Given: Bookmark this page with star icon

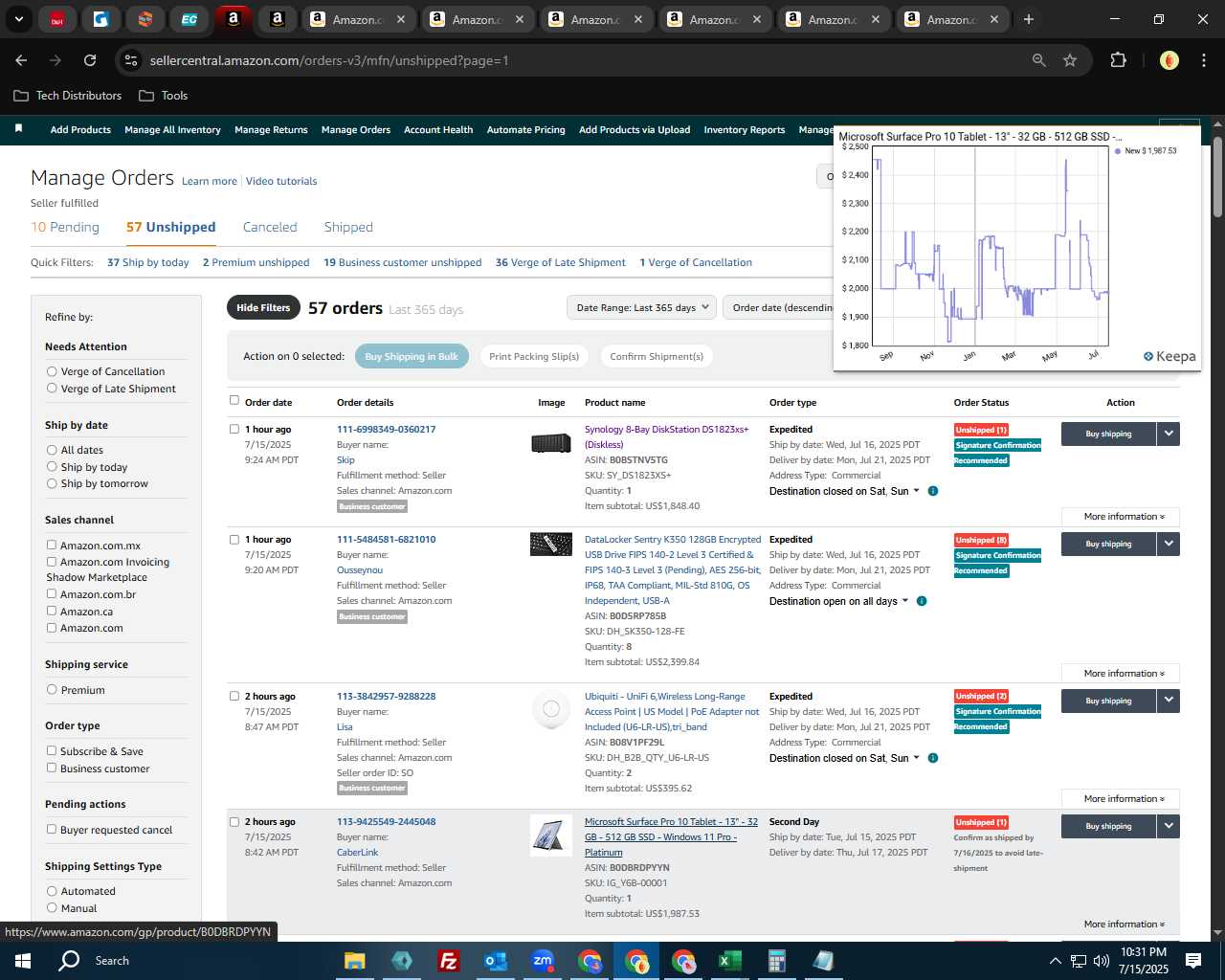Looking at the screenshot, I should point(1070,60).
